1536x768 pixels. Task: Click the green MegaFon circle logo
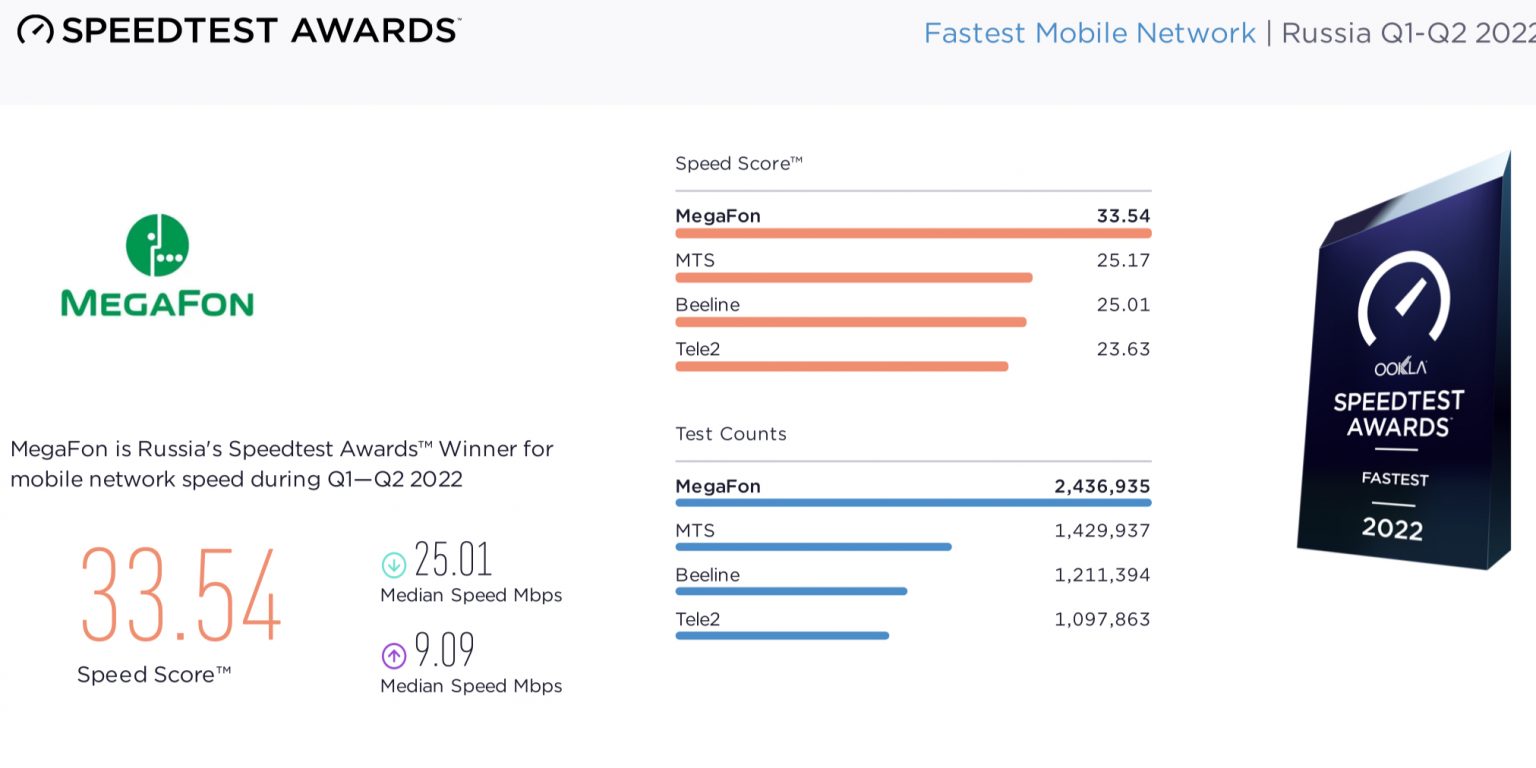point(157,245)
